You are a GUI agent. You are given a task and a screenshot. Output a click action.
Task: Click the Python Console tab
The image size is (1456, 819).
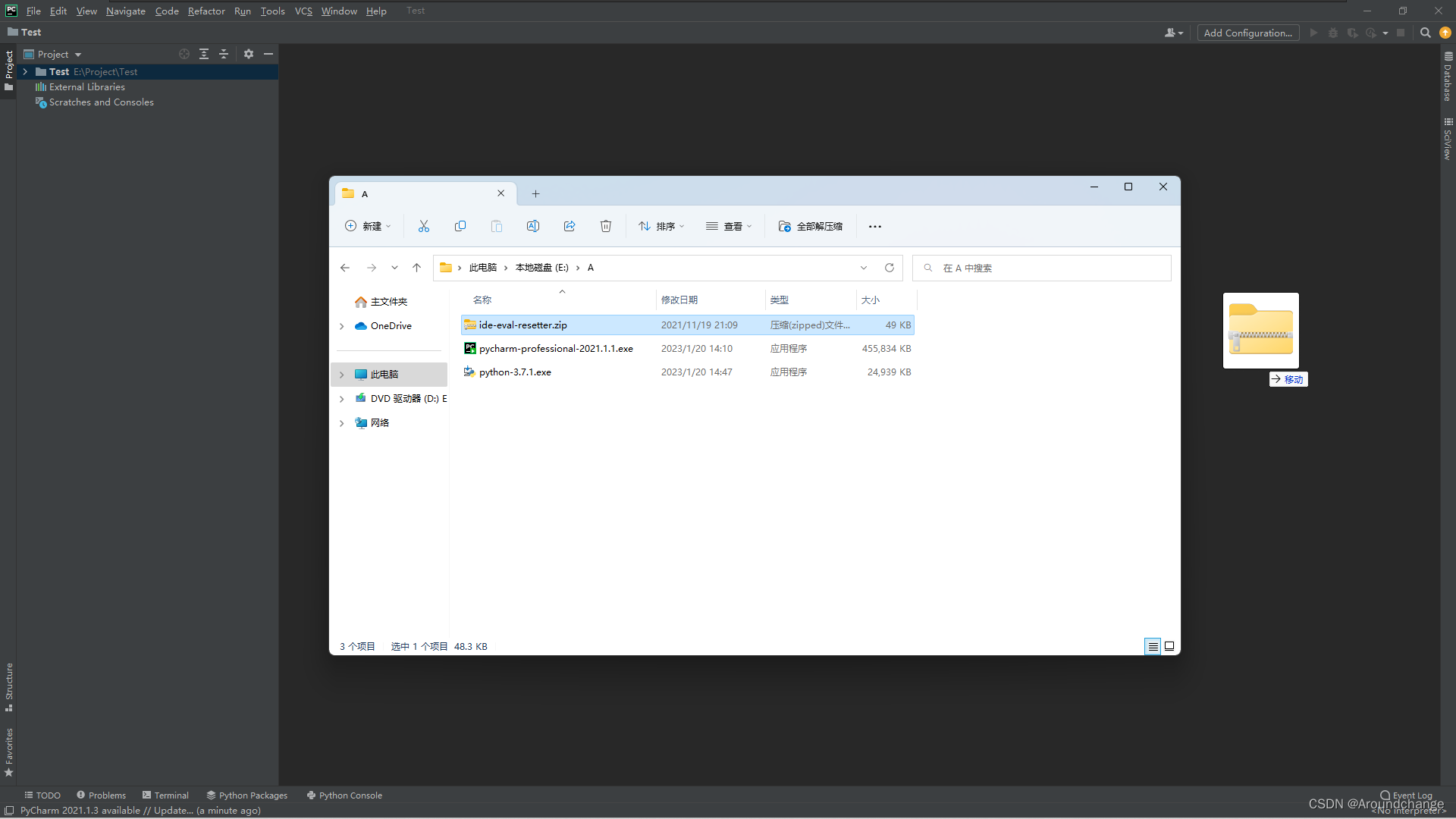coord(350,795)
